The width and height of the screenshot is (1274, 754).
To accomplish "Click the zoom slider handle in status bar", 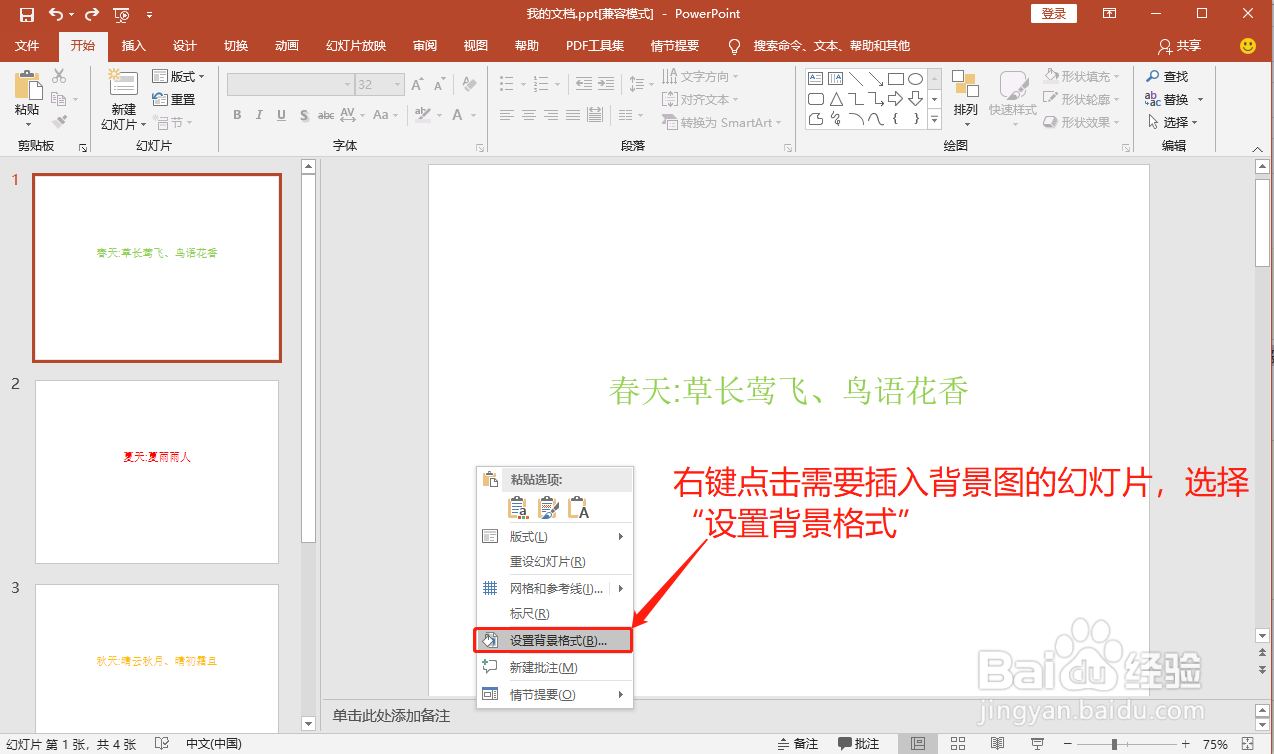I will tap(1114, 744).
